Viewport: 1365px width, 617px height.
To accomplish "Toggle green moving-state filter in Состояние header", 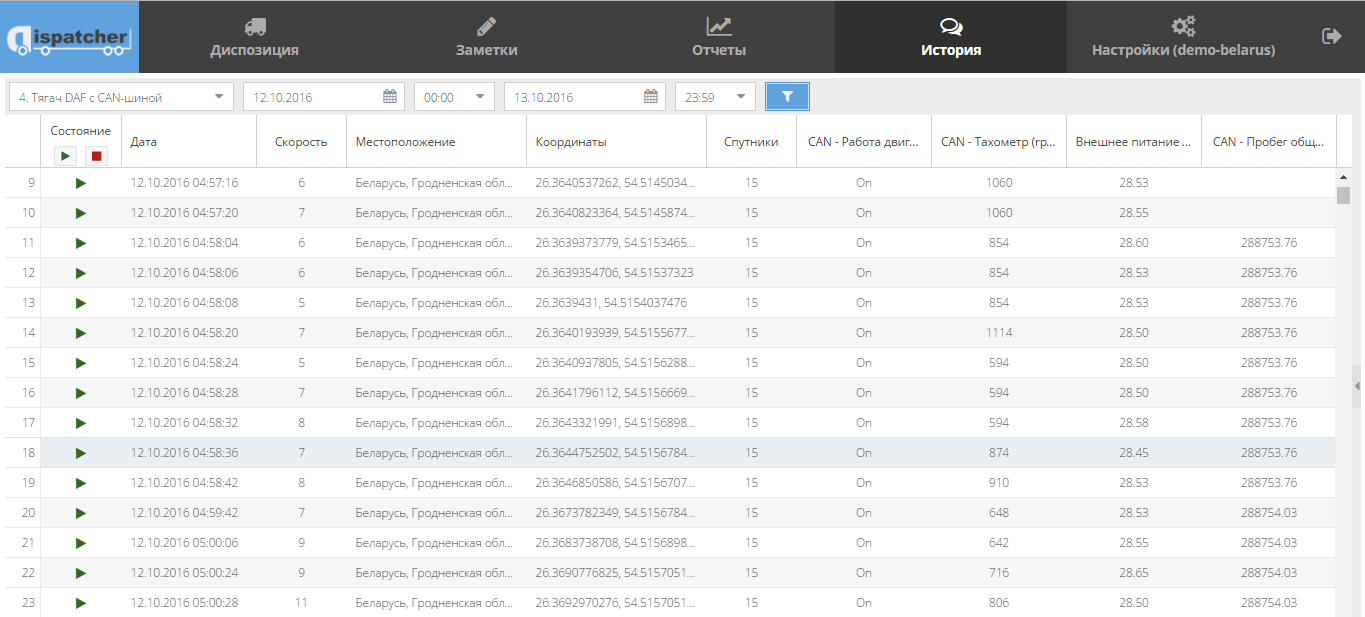I will point(66,155).
